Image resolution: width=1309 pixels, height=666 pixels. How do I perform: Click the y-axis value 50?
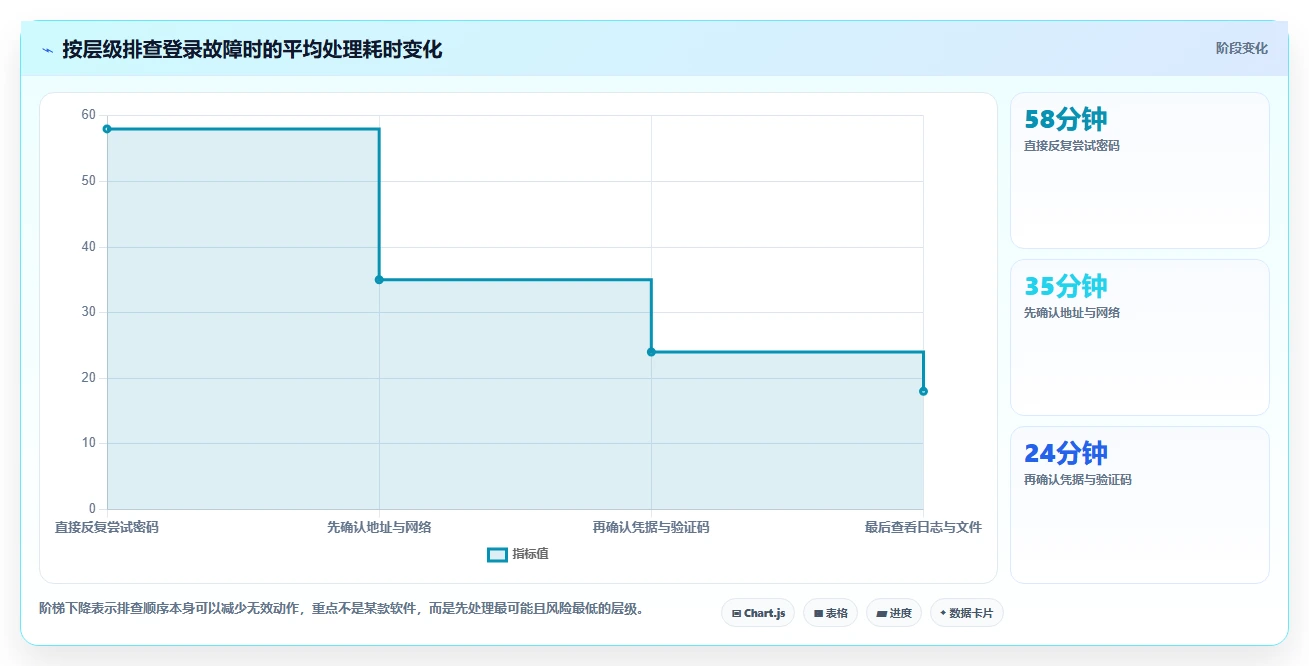tap(89, 181)
